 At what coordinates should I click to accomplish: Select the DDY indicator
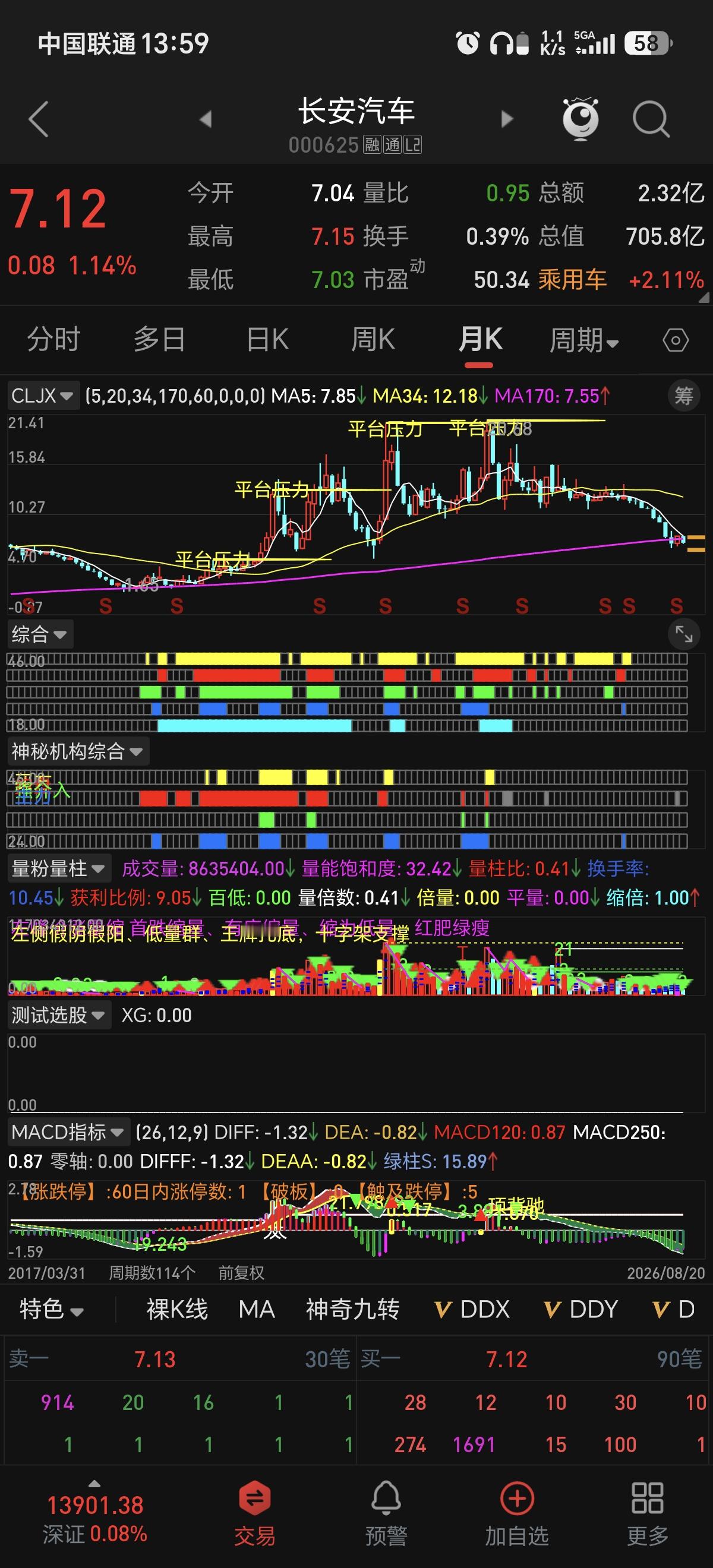581,1308
